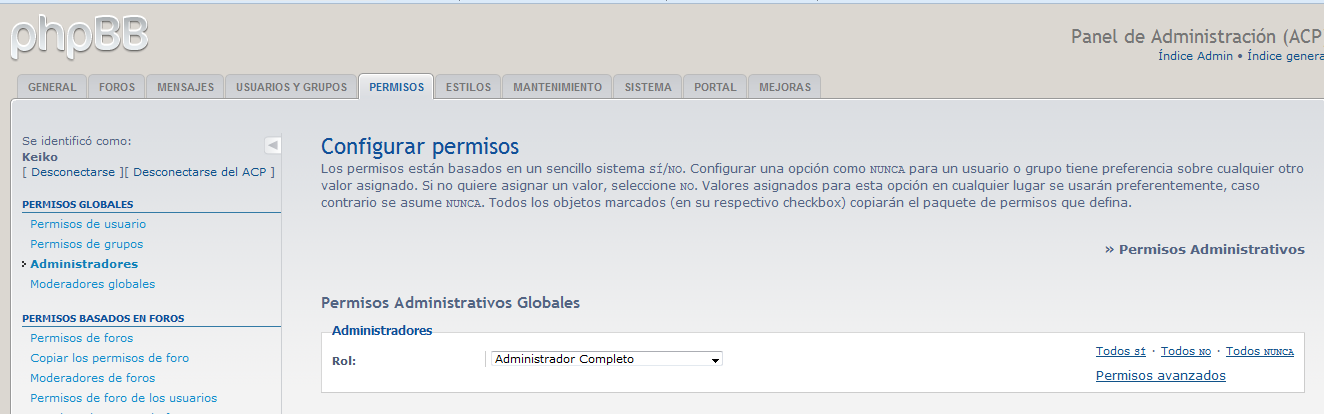Click Desconectarse del ACP link
Screen dimensions: 1324x414
click(200, 172)
